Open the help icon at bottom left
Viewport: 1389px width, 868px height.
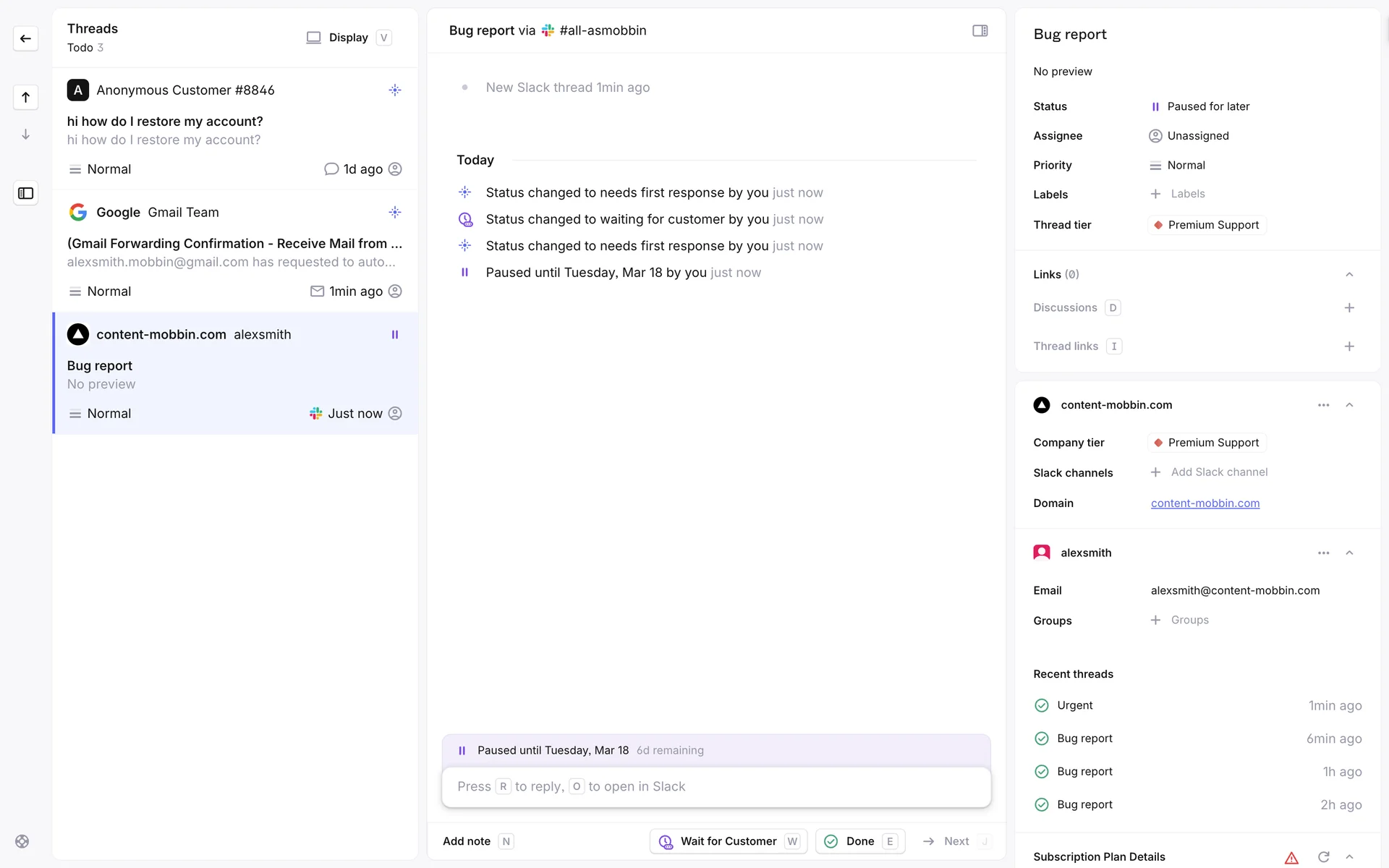pos(22,841)
